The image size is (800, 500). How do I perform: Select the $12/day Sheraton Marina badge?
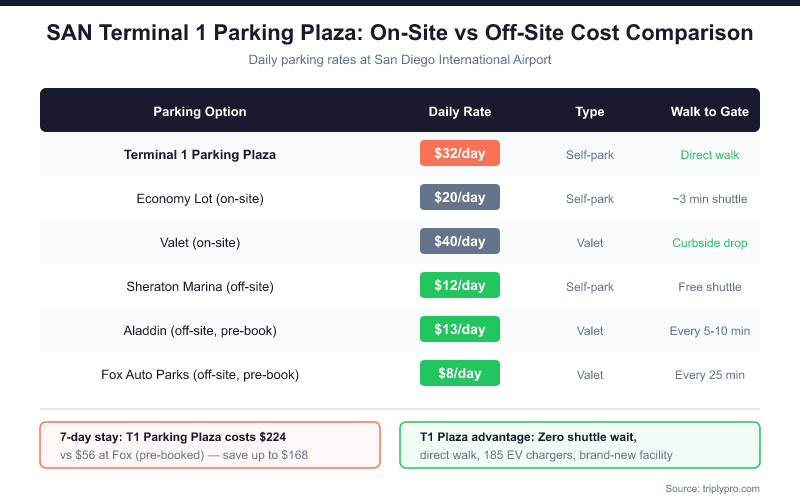click(x=459, y=286)
